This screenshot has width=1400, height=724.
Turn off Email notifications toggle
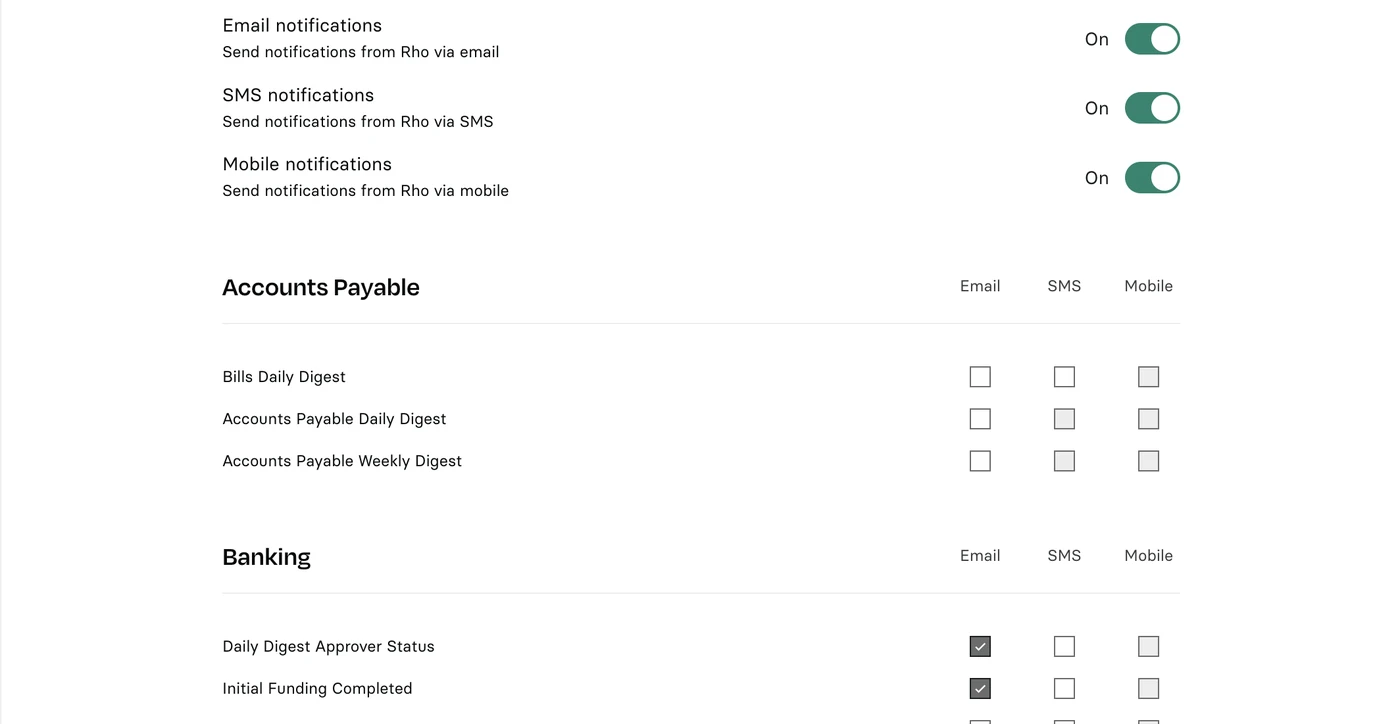coord(1152,39)
